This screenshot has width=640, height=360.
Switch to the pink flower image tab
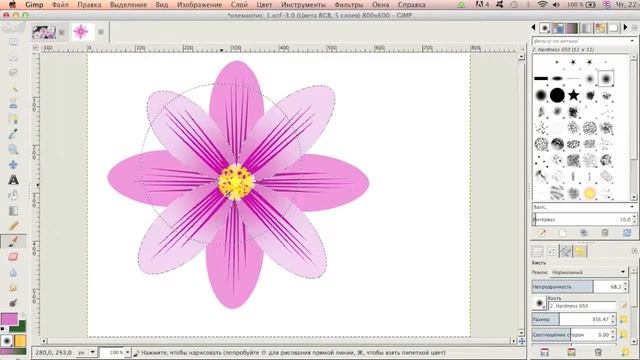81,31
